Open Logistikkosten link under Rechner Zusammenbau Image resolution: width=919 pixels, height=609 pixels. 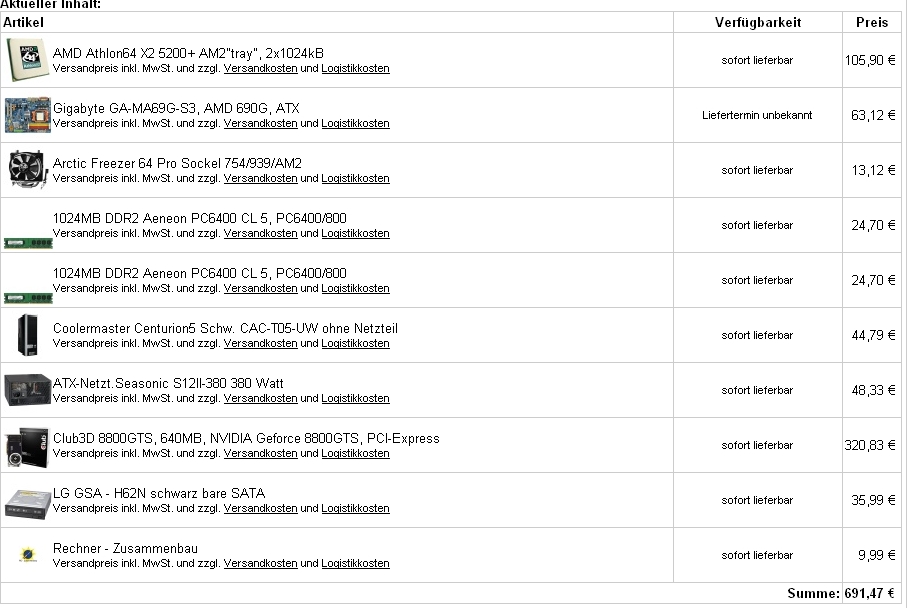point(355,563)
